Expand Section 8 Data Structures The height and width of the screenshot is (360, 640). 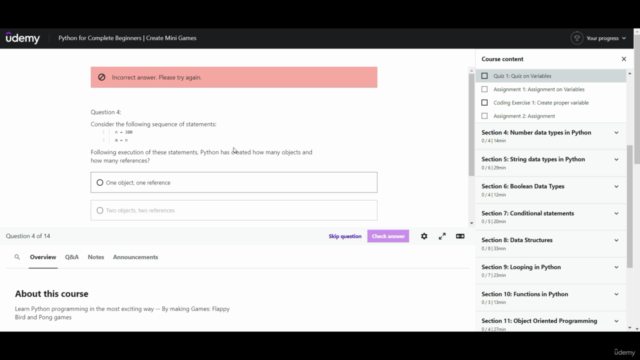click(x=551, y=244)
